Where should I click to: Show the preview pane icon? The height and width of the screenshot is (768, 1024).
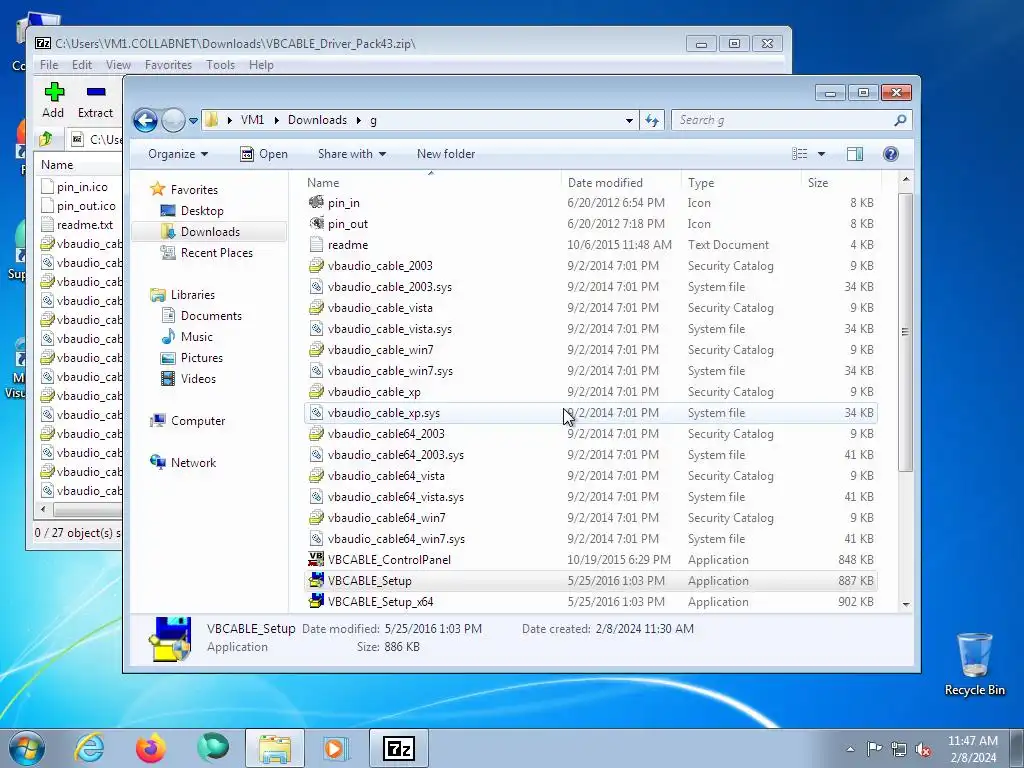pyautogui.click(x=855, y=154)
